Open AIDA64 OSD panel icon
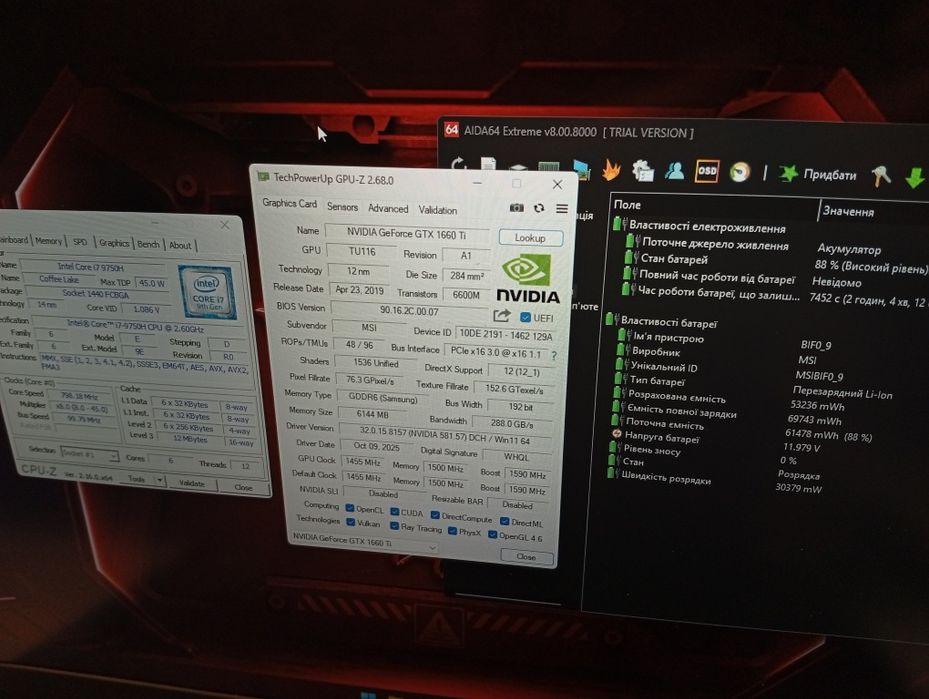The image size is (929, 699). (x=707, y=171)
